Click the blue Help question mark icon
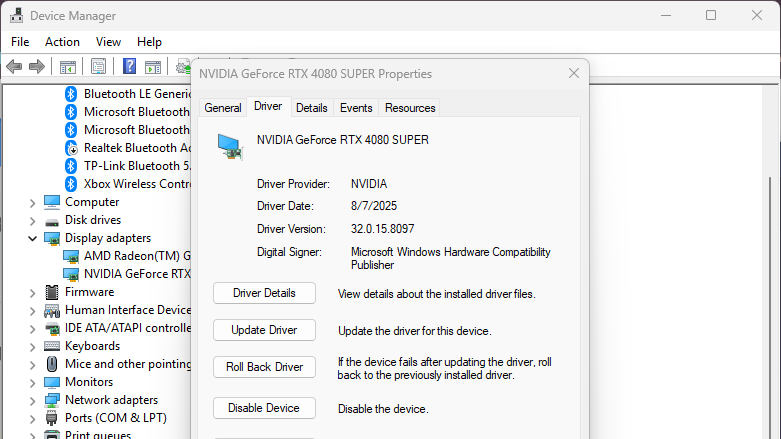The image size is (781, 439). pyautogui.click(x=130, y=67)
